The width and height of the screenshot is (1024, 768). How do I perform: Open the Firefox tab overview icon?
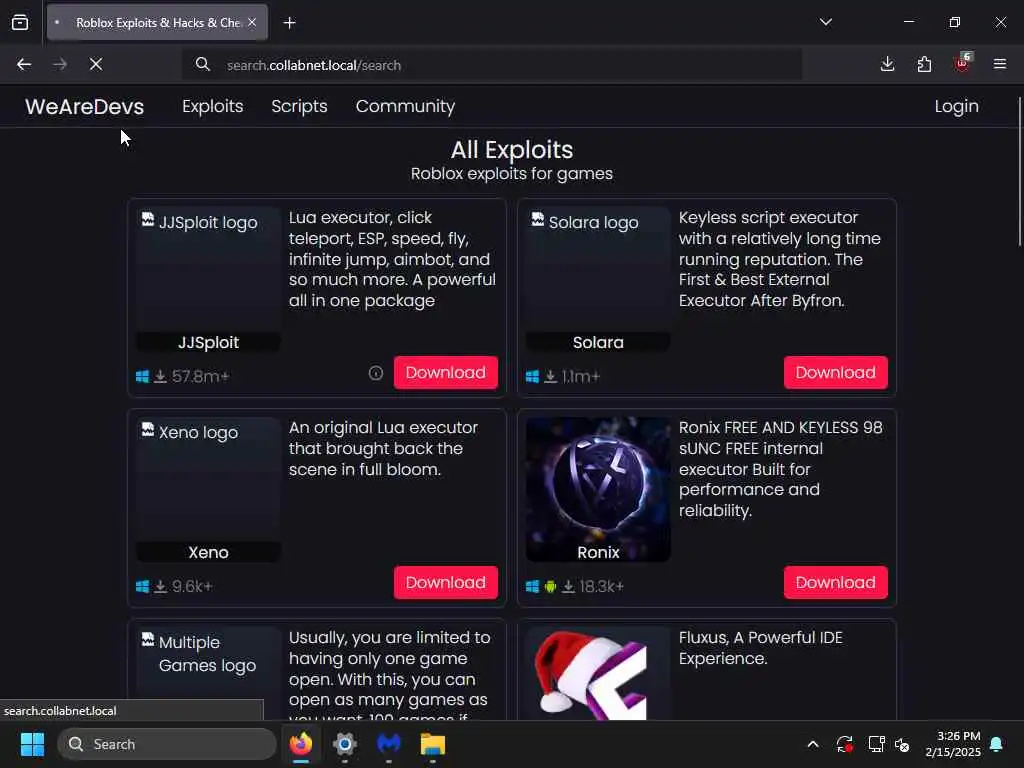pos(20,23)
